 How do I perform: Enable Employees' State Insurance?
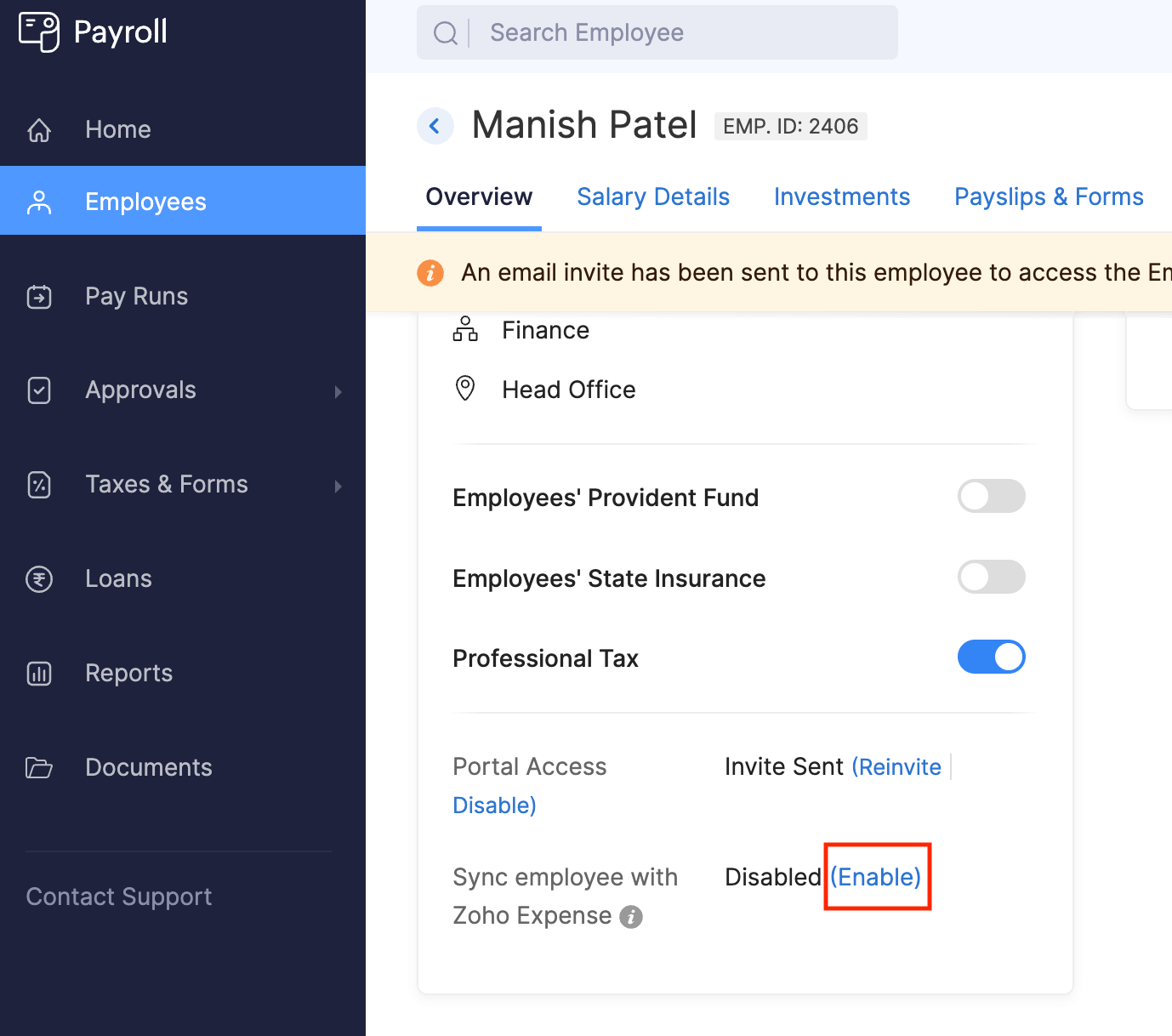(x=992, y=577)
